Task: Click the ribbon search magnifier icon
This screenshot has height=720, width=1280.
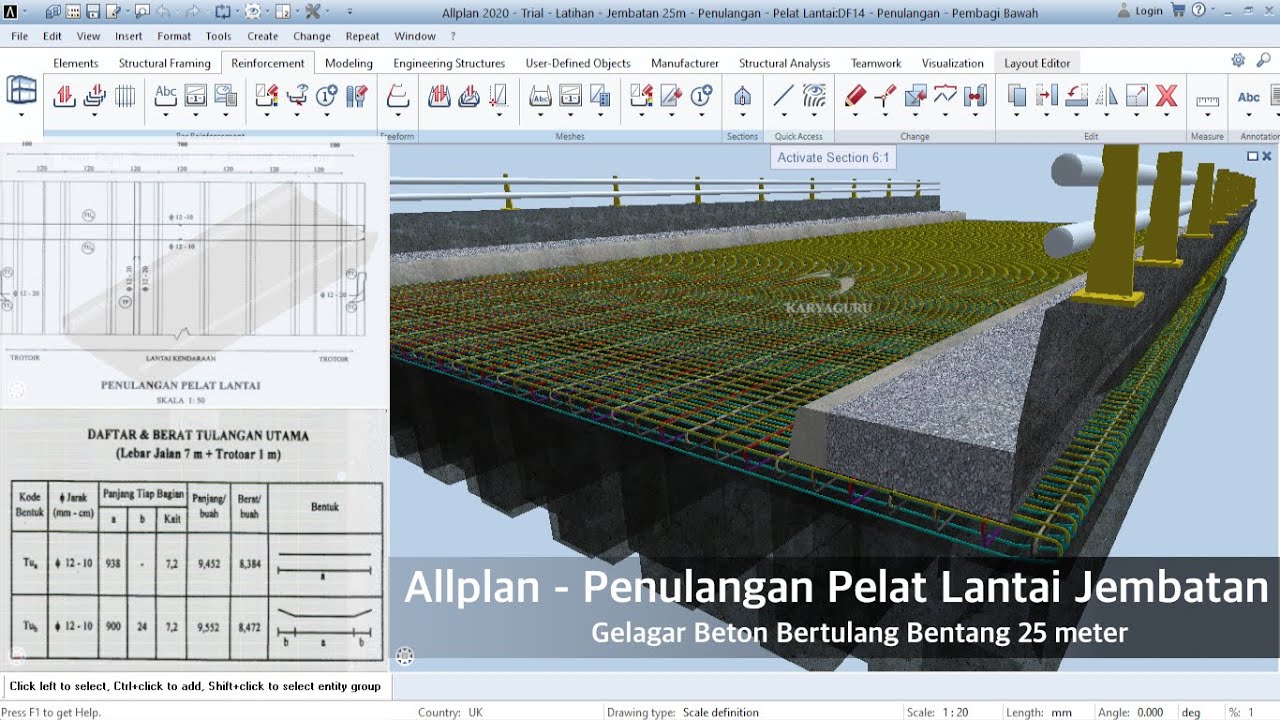Action: pos(1262,60)
